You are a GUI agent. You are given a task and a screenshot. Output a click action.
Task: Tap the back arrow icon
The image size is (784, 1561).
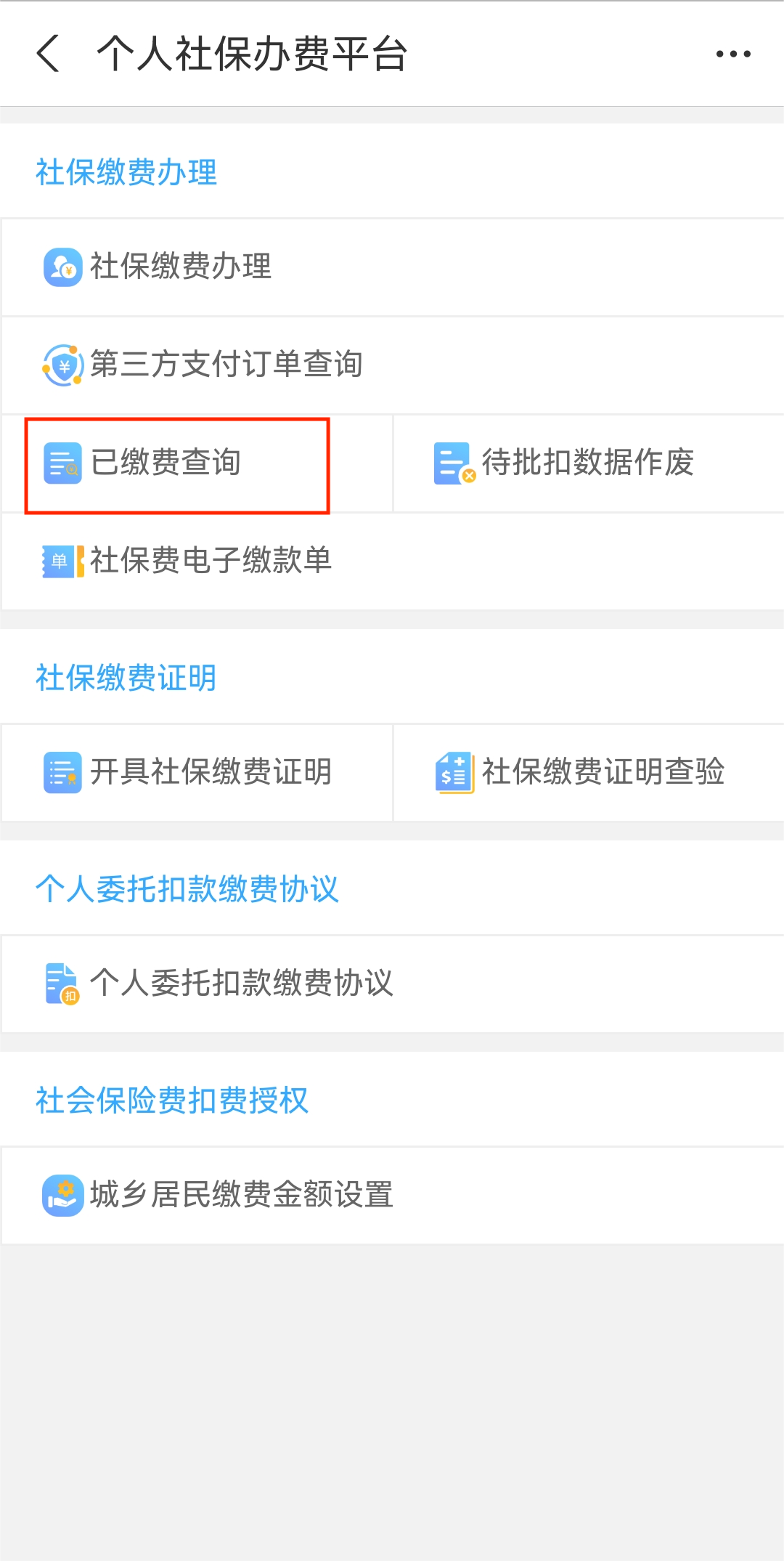(x=48, y=54)
